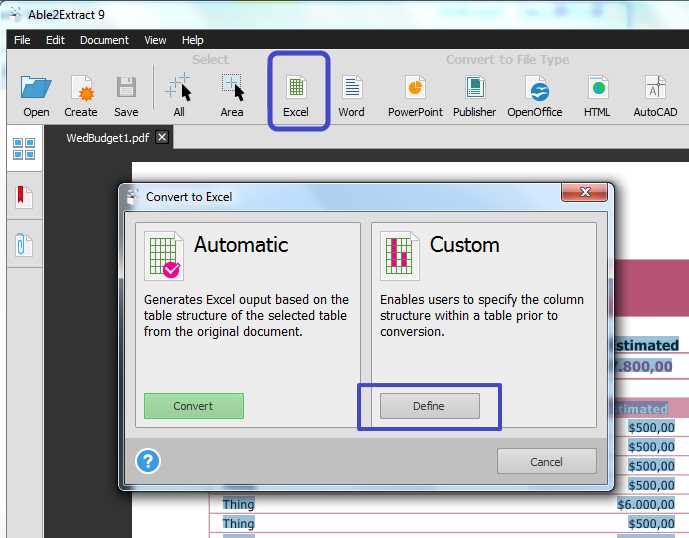Screen dimensions: 689x538
Task: Convert to HTML via toolbar icon
Action: coord(597,96)
